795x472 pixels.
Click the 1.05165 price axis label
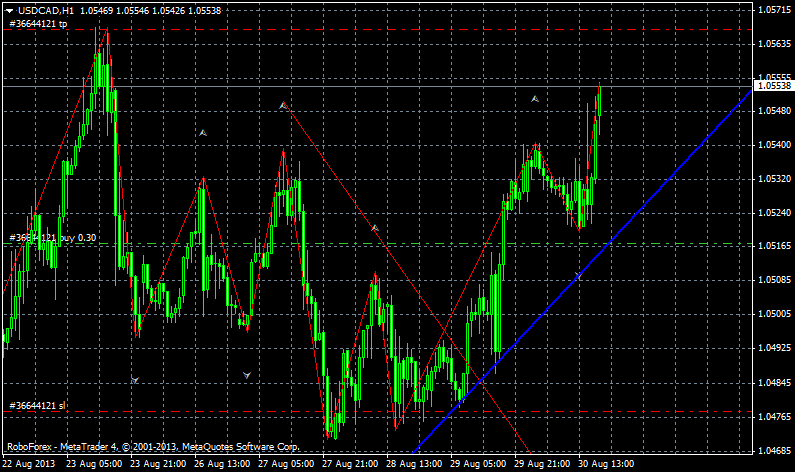774,246
